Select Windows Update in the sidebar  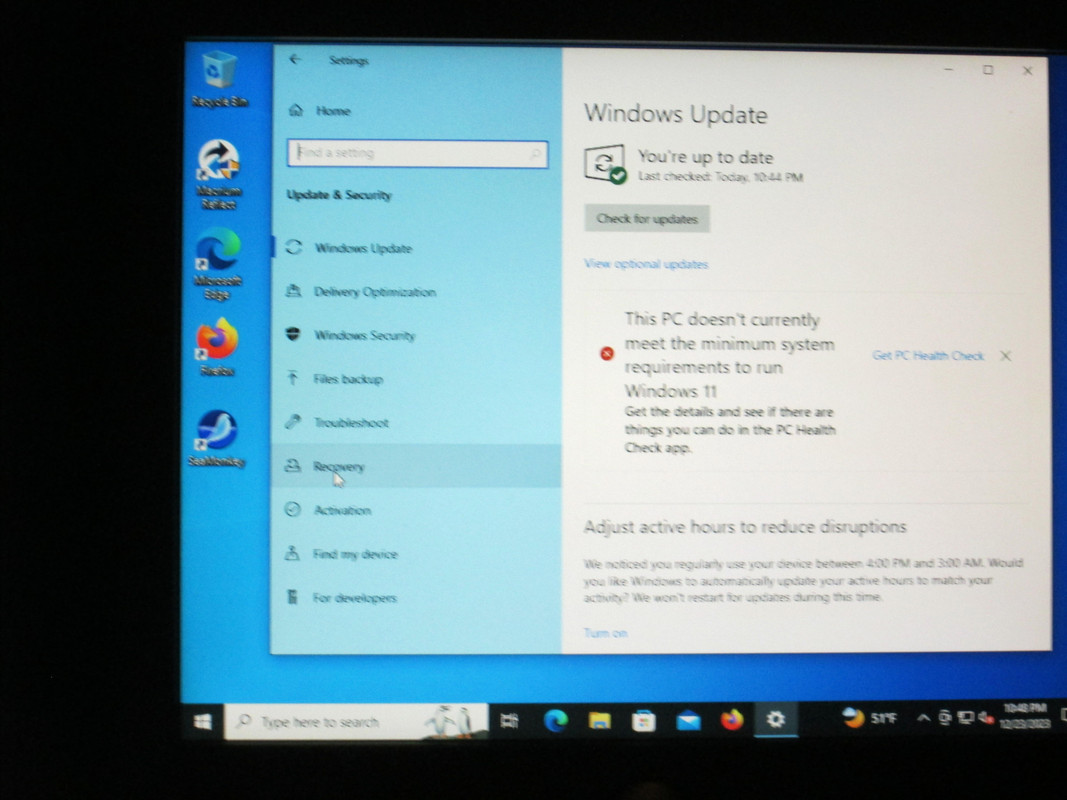(x=416, y=248)
